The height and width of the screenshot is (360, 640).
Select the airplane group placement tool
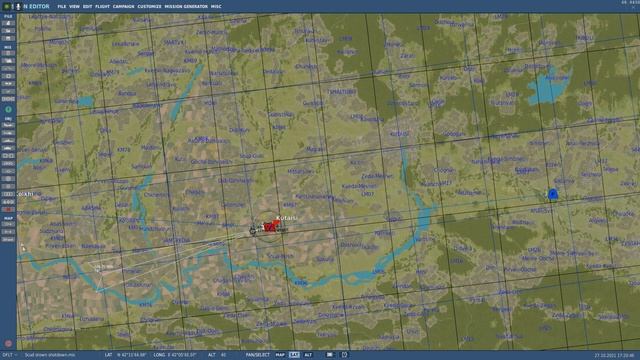coord(8,125)
